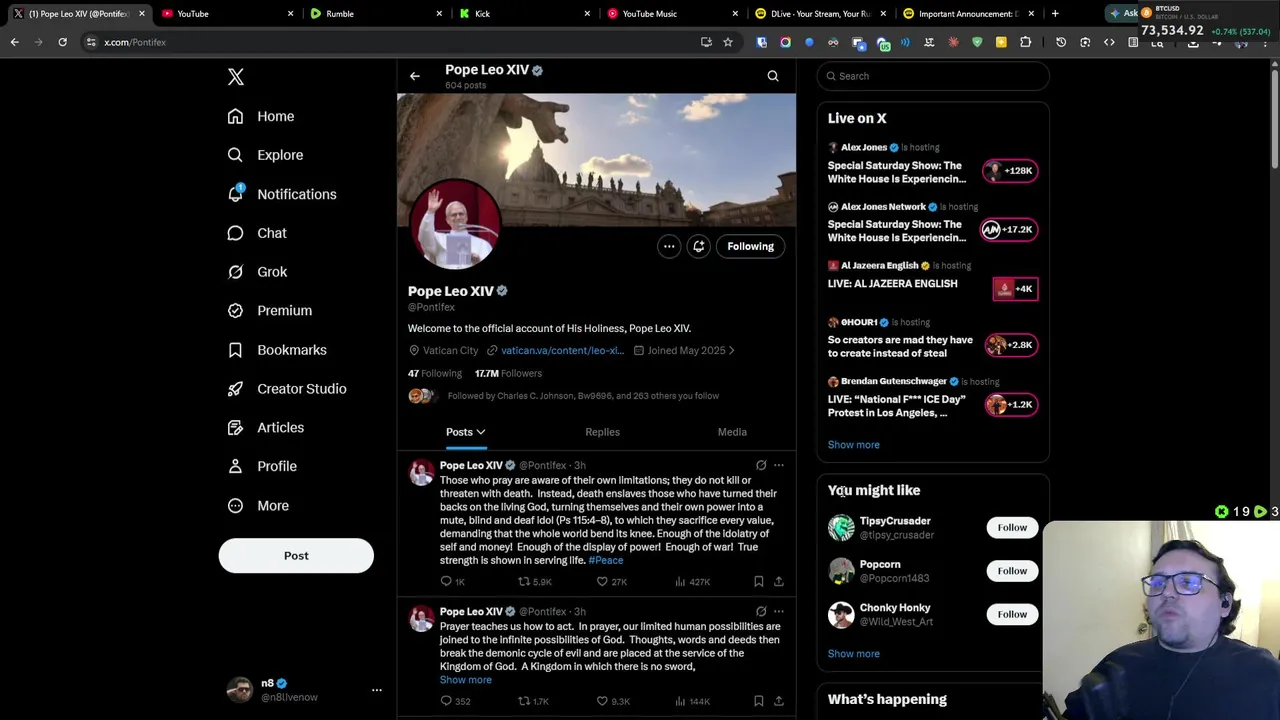This screenshot has width=1280, height=720.
Task: Open Grok in the sidebar
Action: click(x=257, y=272)
